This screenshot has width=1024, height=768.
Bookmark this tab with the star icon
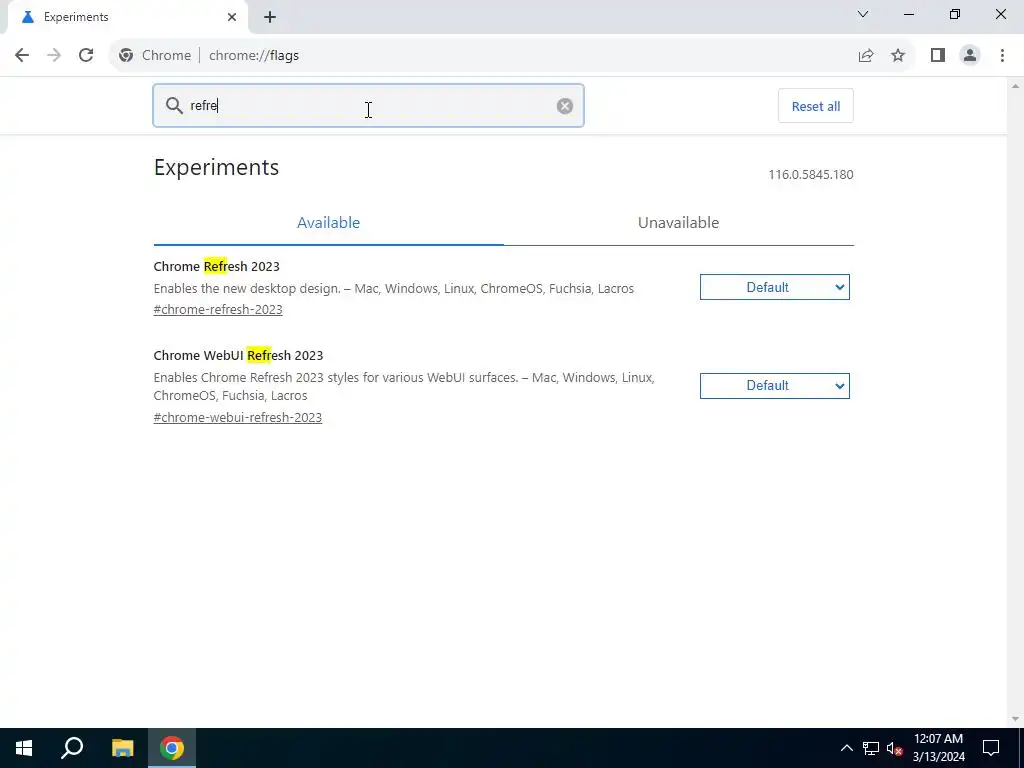(x=898, y=56)
